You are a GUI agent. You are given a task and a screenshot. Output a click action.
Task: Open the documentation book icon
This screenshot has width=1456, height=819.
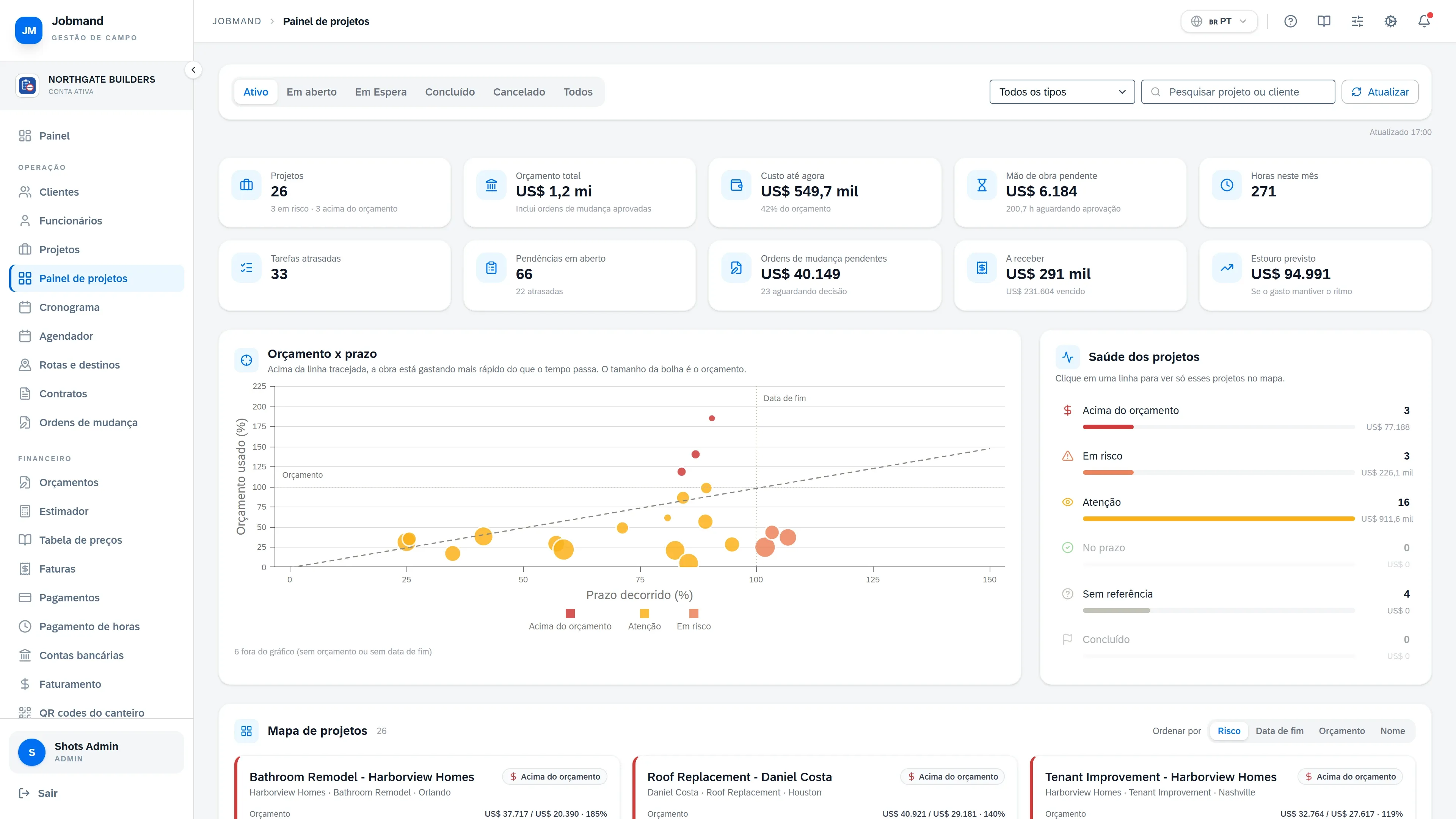coord(1324,22)
